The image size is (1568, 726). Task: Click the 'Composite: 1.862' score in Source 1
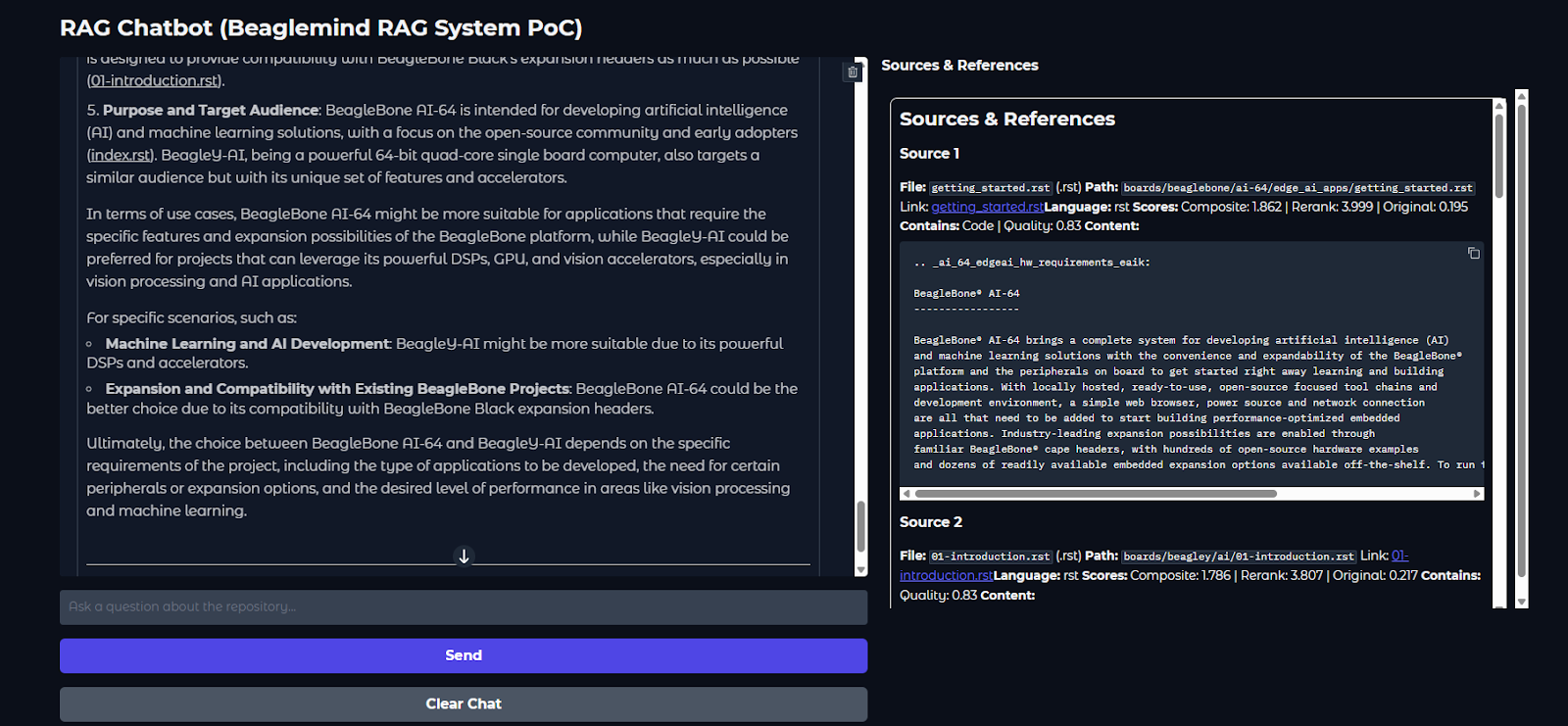pyautogui.click(x=1231, y=207)
